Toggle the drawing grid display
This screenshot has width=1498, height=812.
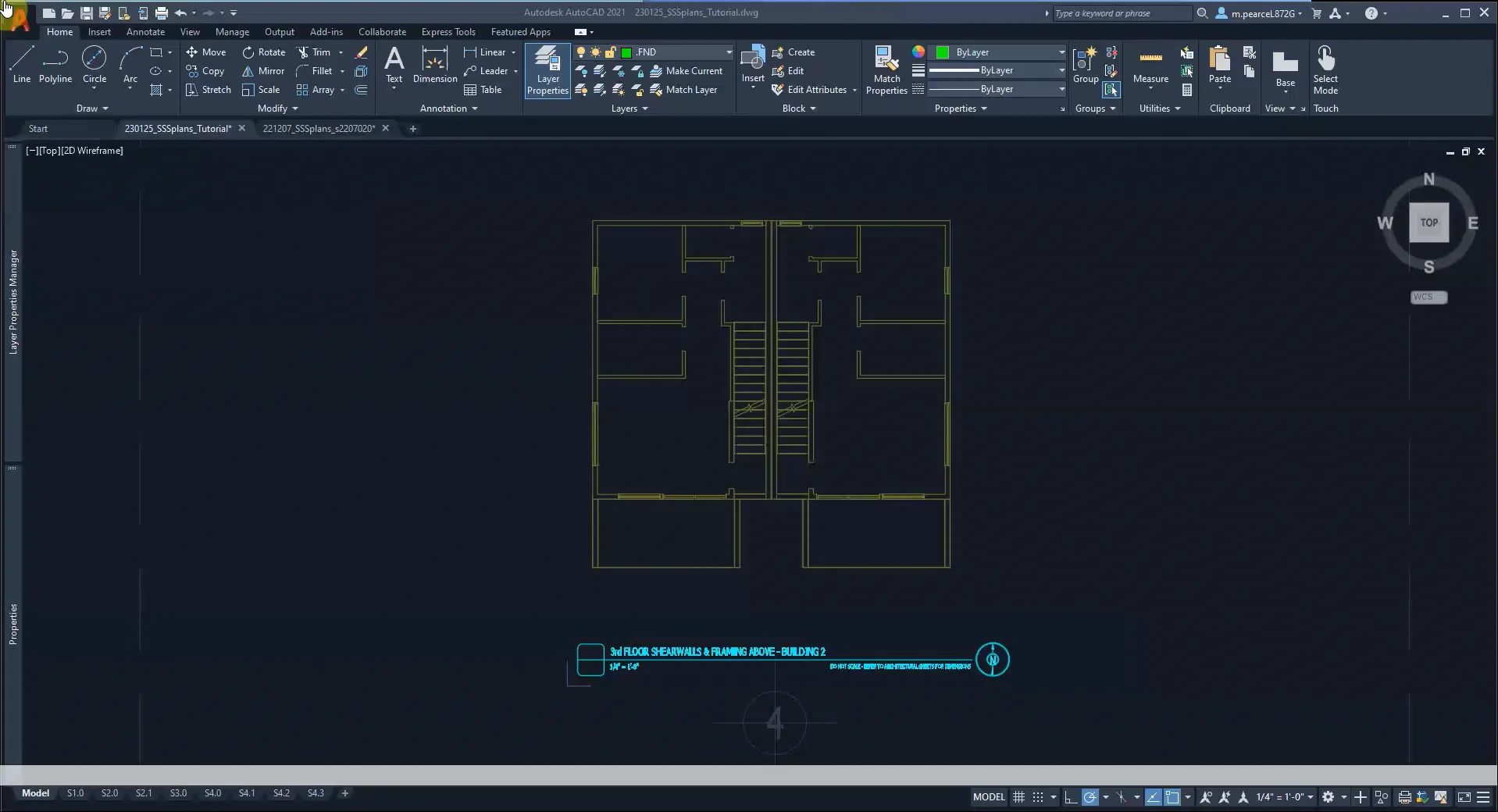tap(1018, 797)
